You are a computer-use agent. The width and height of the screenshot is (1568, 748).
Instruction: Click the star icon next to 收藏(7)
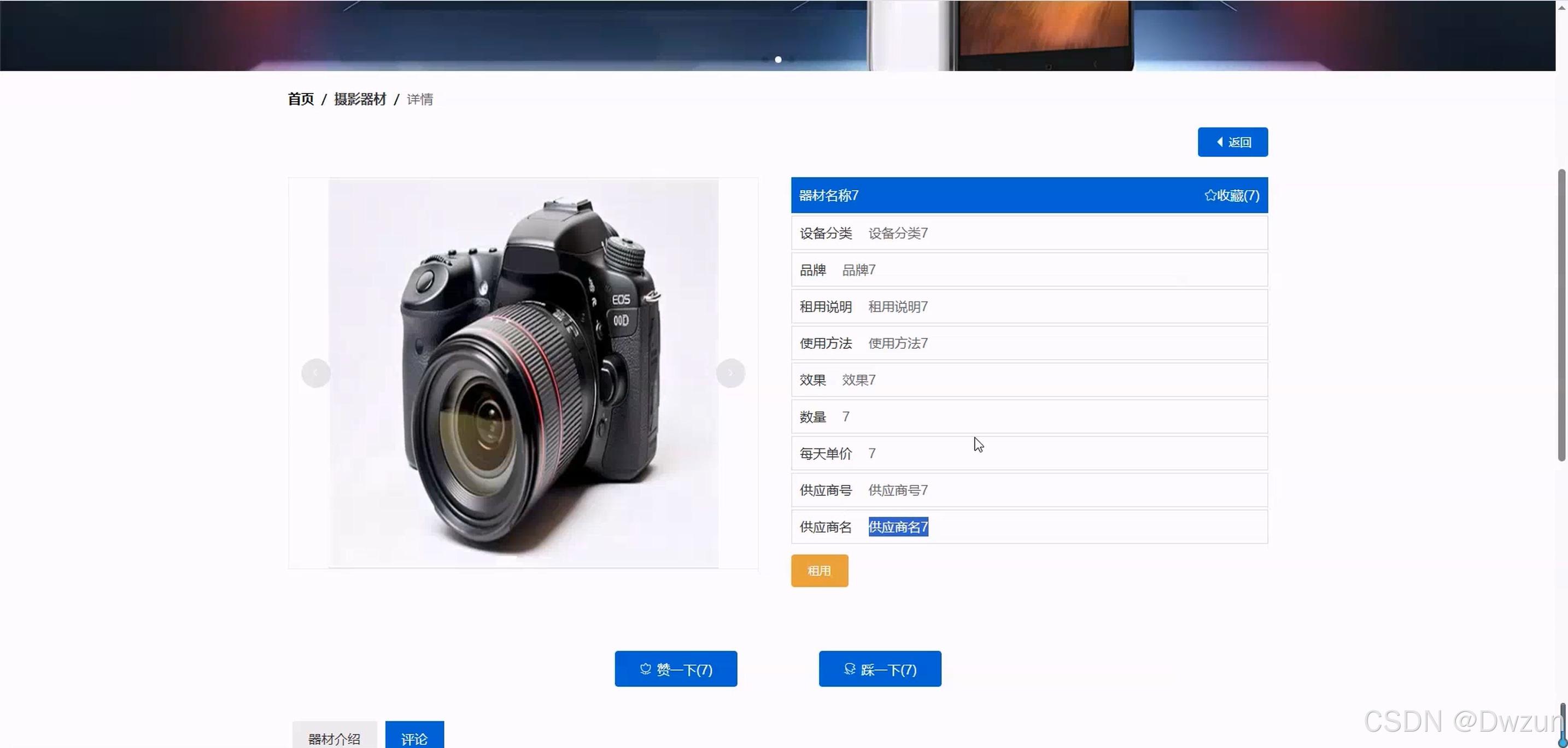point(1210,195)
